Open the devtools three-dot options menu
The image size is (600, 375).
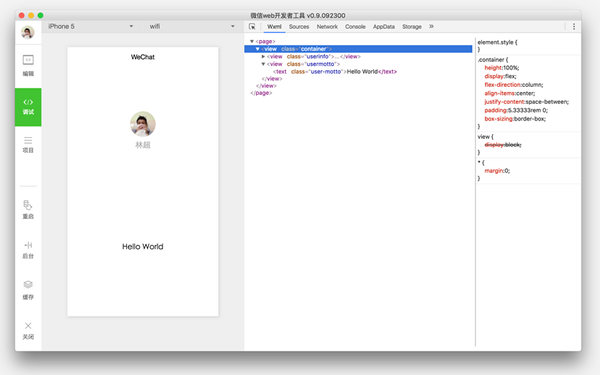pos(574,26)
